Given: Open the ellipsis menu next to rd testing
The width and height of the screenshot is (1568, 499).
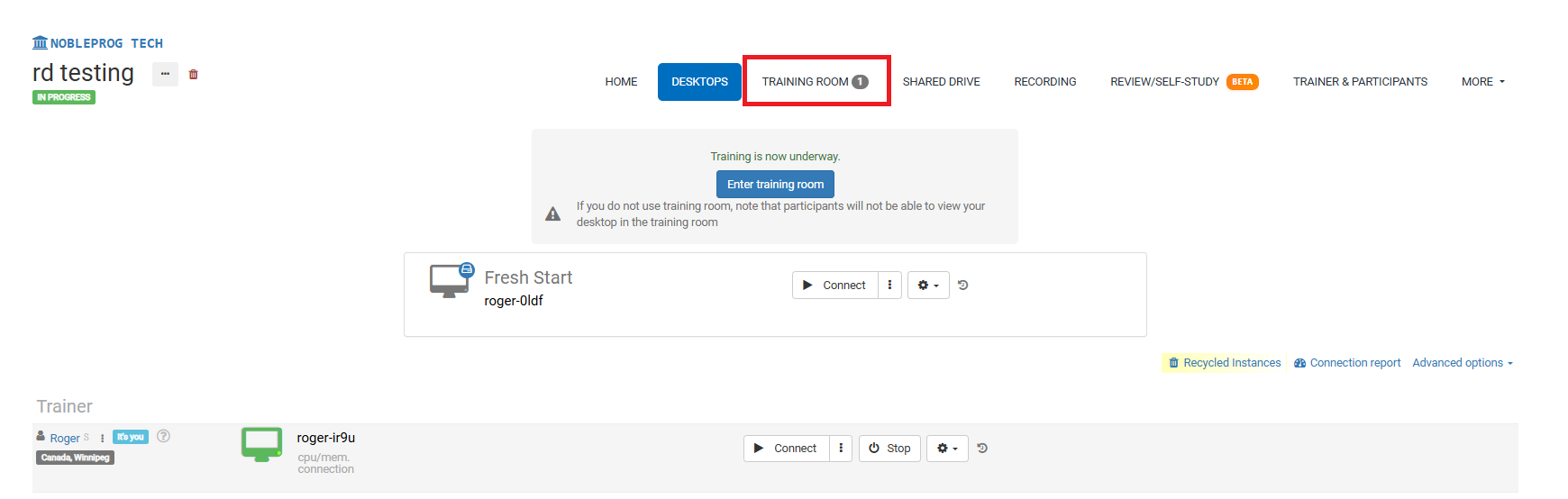Looking at the screenshot, I should (165, 75).
